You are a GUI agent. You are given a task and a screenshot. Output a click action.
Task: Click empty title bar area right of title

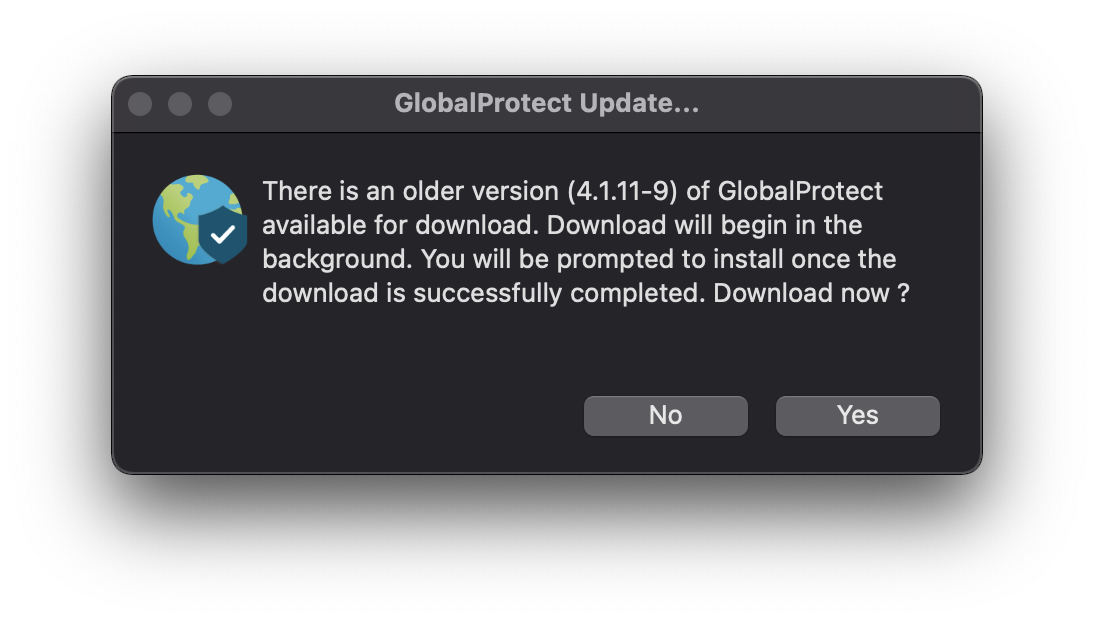[837, 104]
